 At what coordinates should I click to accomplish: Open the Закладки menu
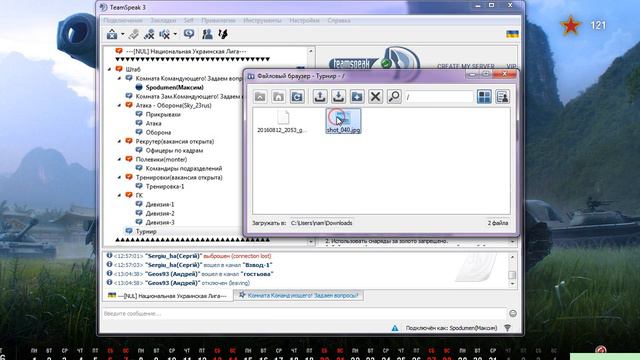(163, 20)
